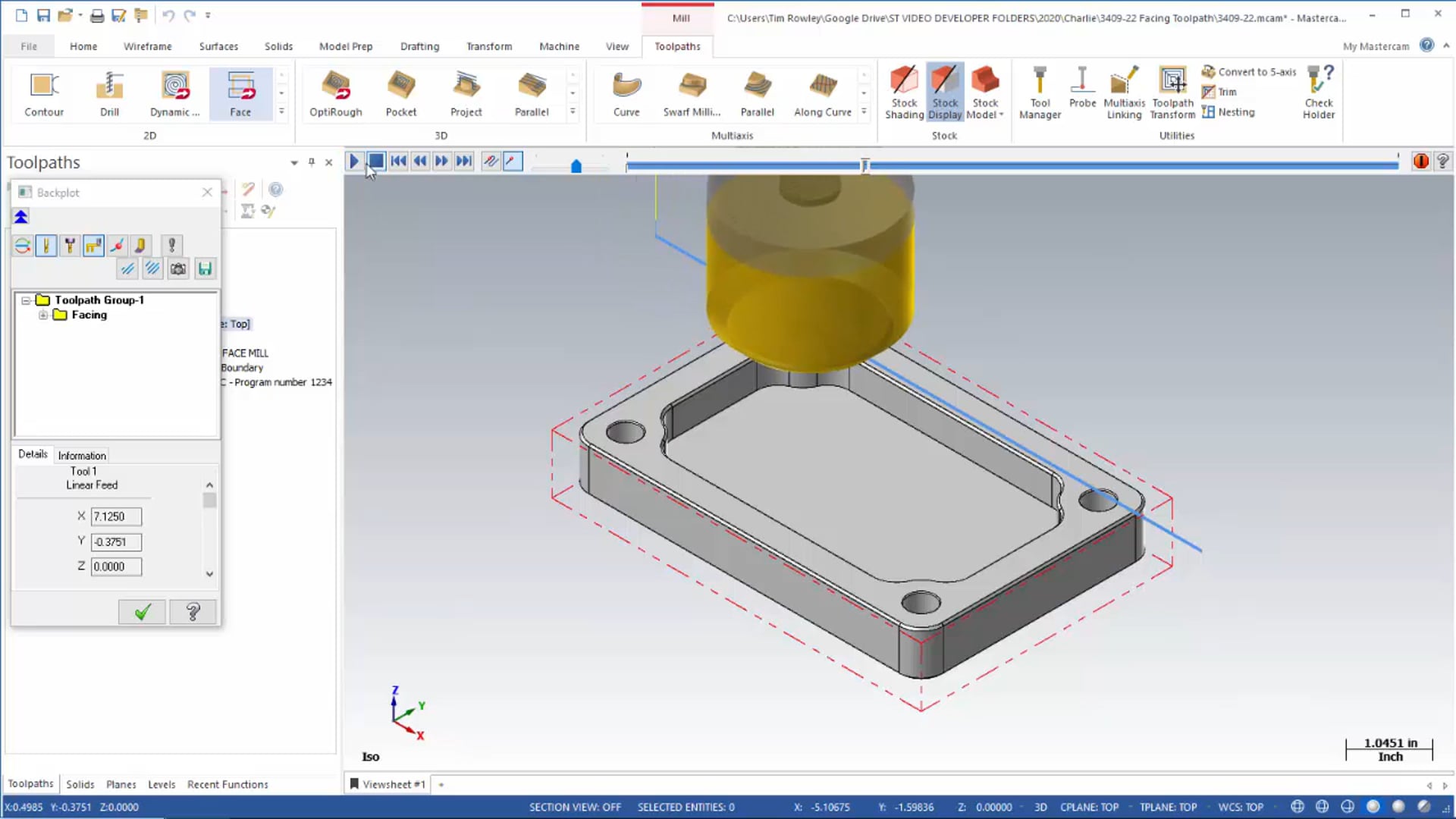Open Multiaxis Linking

pyautogui.click(x=1124, y=94)
